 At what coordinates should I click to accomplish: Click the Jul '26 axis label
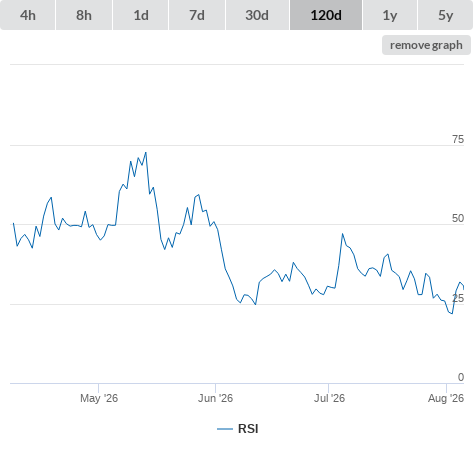[329, 398]
